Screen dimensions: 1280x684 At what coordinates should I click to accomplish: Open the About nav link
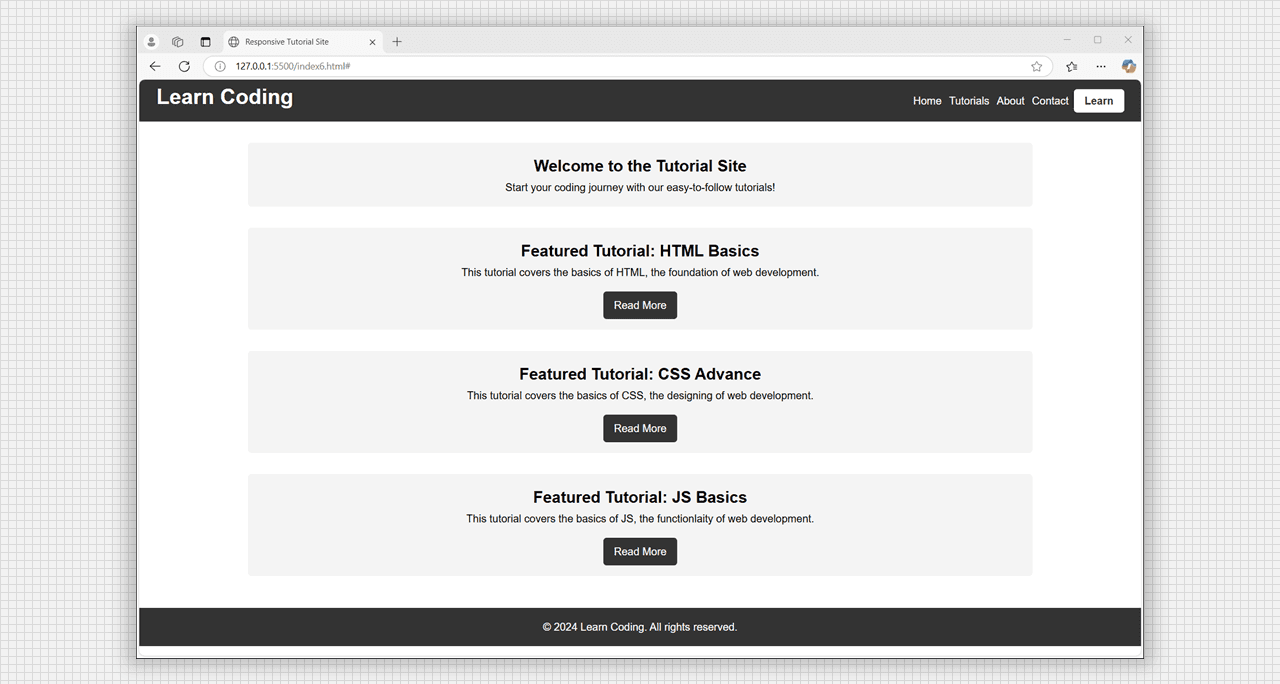click(x=1010, y=101)
